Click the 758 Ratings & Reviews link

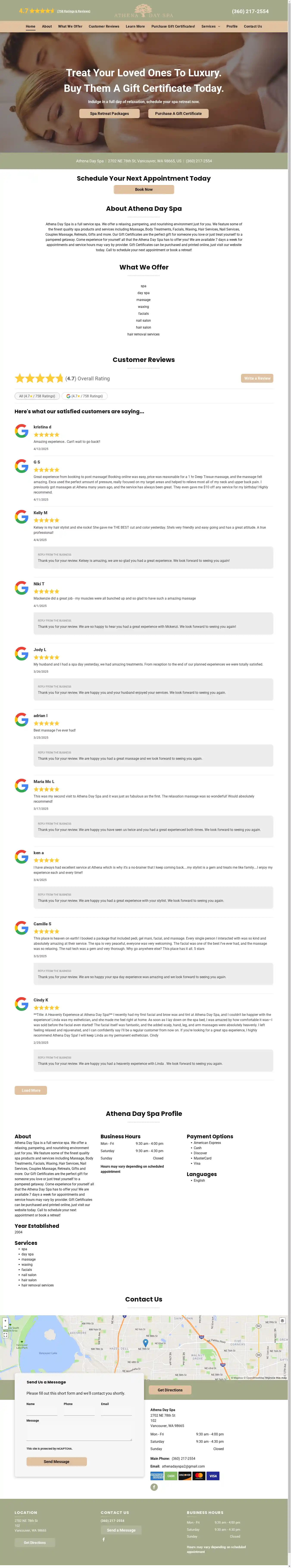tap(74, 11)
